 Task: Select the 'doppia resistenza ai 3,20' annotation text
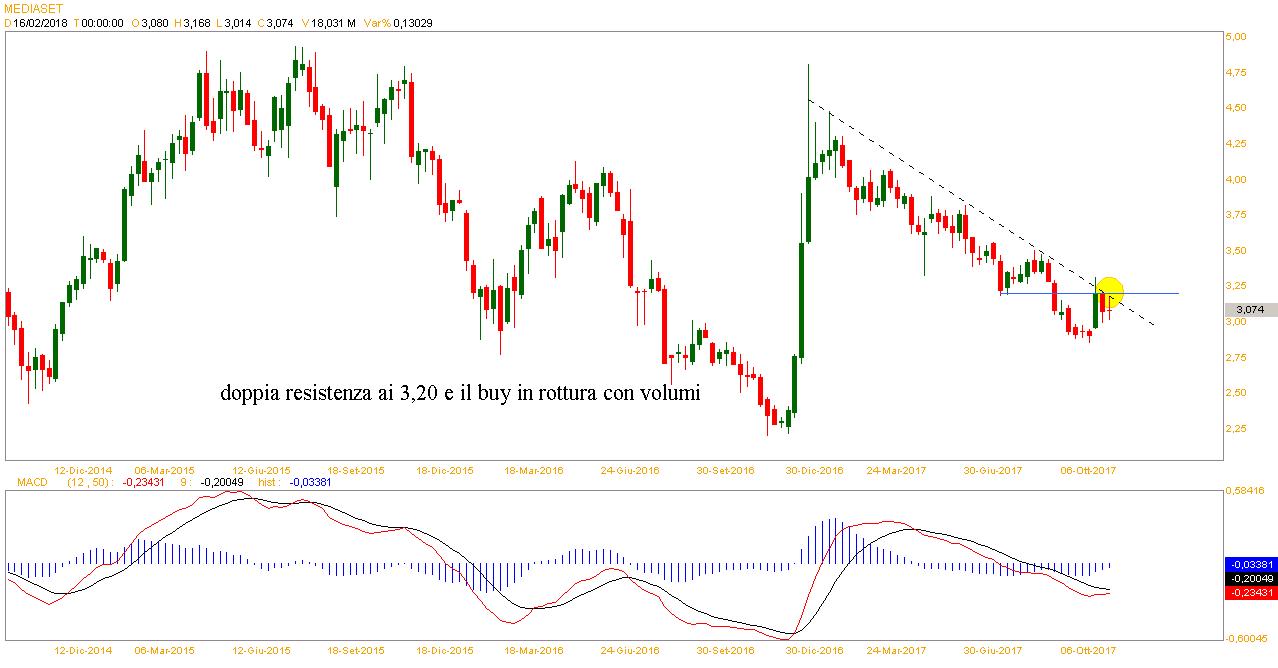click(460, 393)
